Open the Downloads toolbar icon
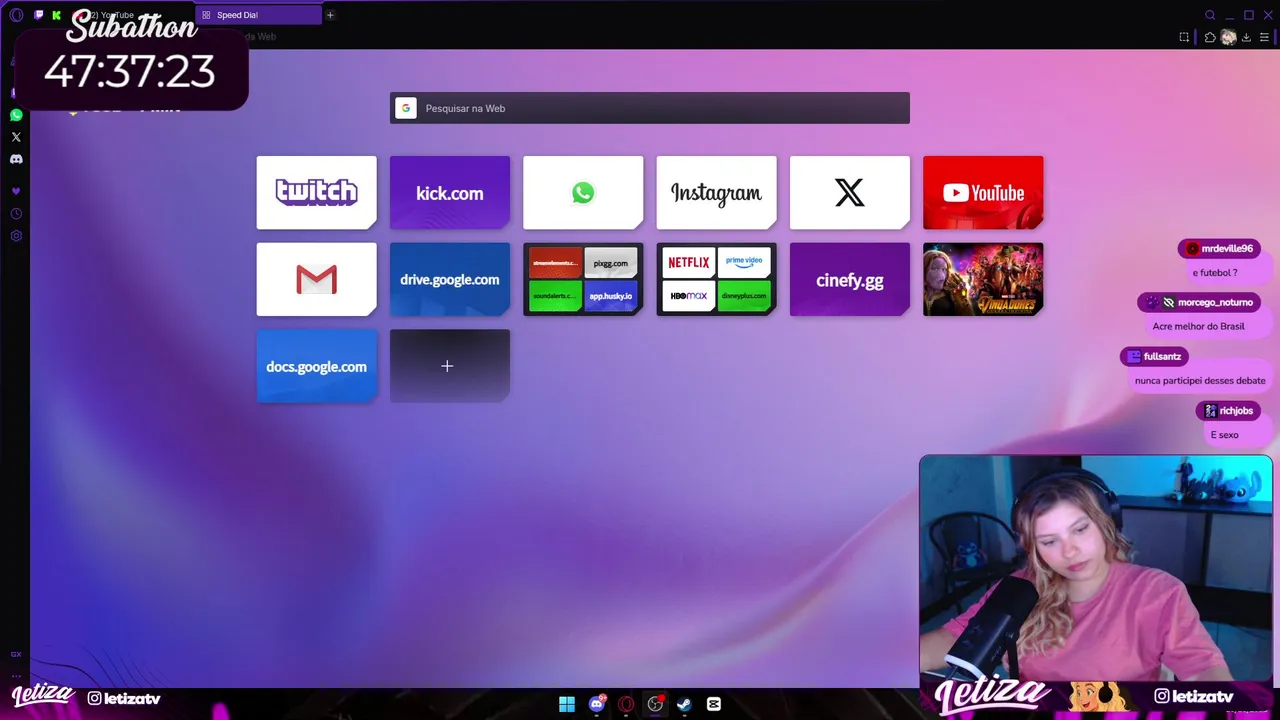The height and width of the screenshot is (720, 1280). coord(1246,37)
